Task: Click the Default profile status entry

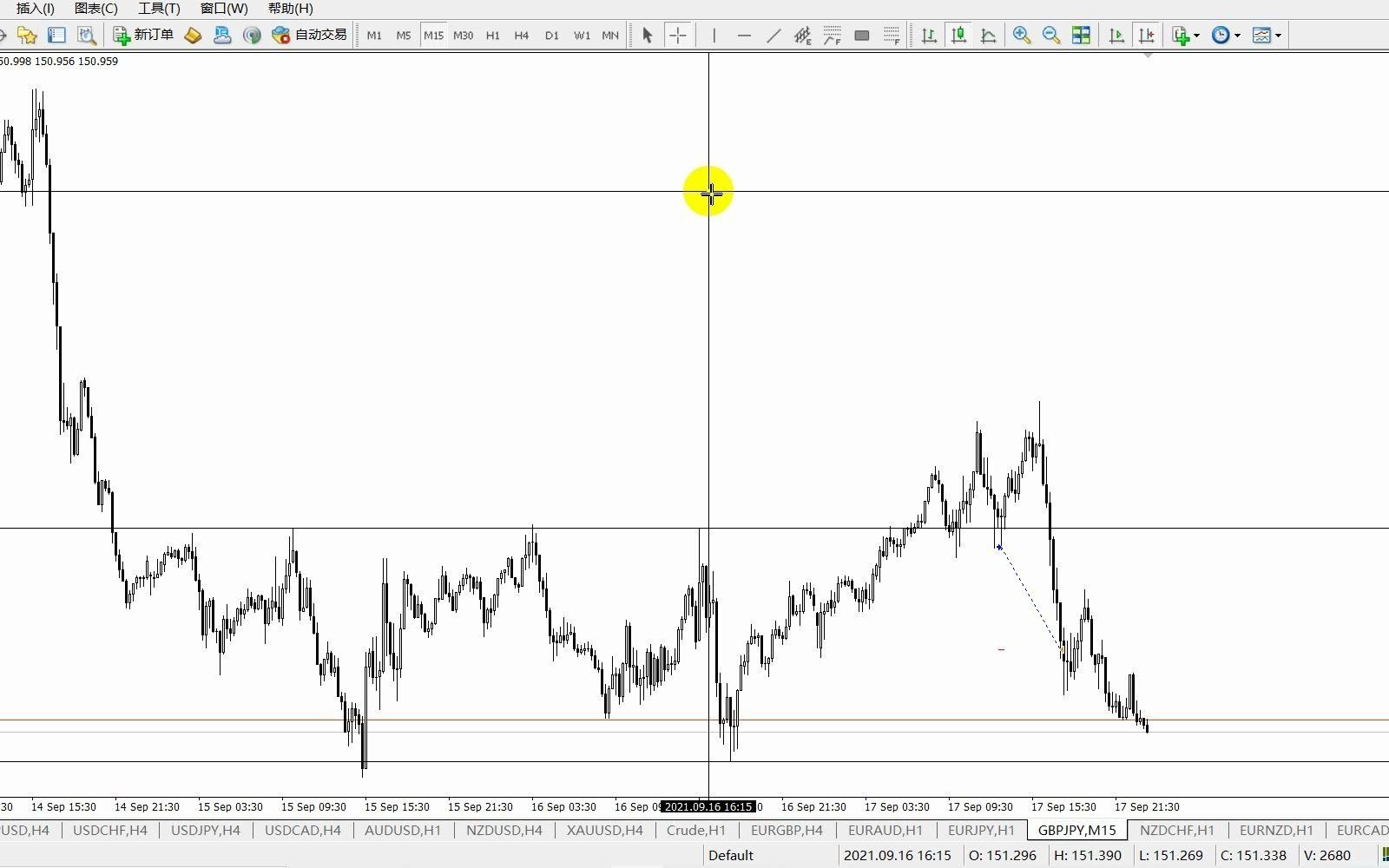Action: point(731,856)
